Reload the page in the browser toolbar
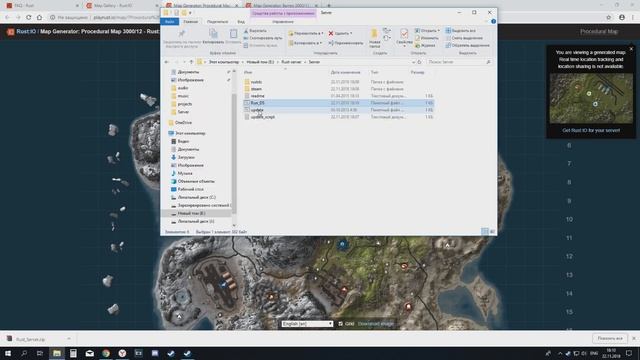The width and height of the screenshot is (640, 360). coord(28,17)
